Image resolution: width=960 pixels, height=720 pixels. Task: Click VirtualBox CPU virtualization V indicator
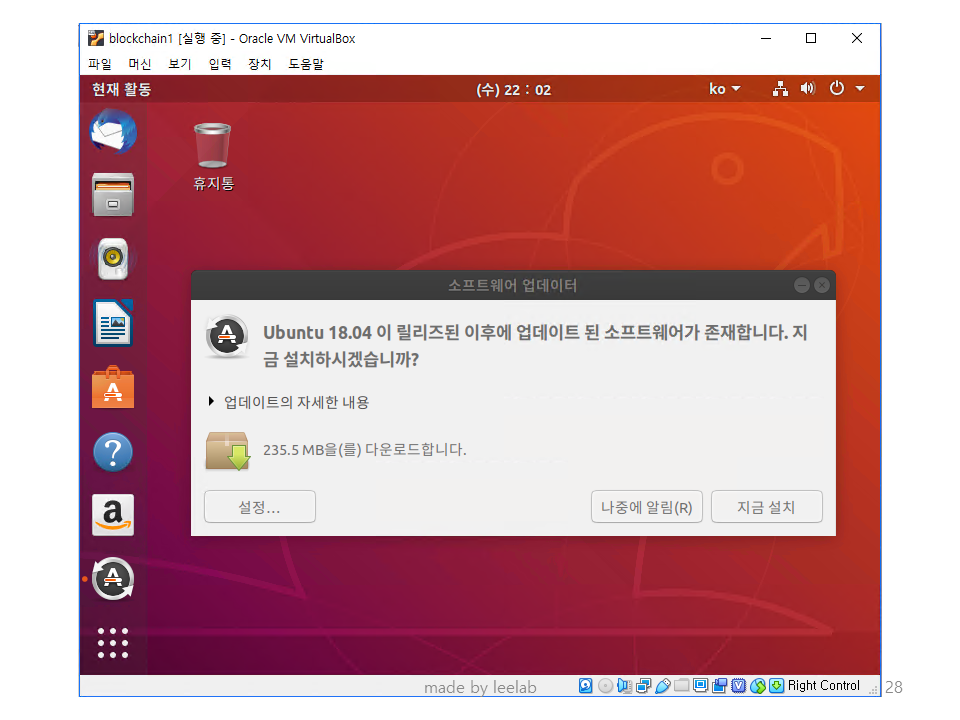(x=738, y=686)
